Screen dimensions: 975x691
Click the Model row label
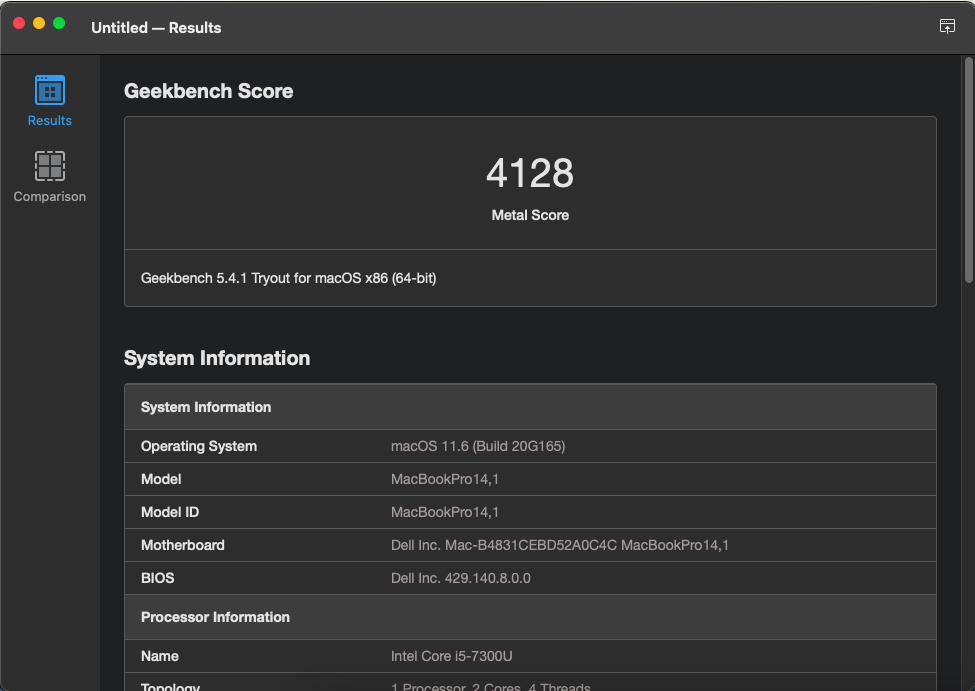(x=161, y=480)
